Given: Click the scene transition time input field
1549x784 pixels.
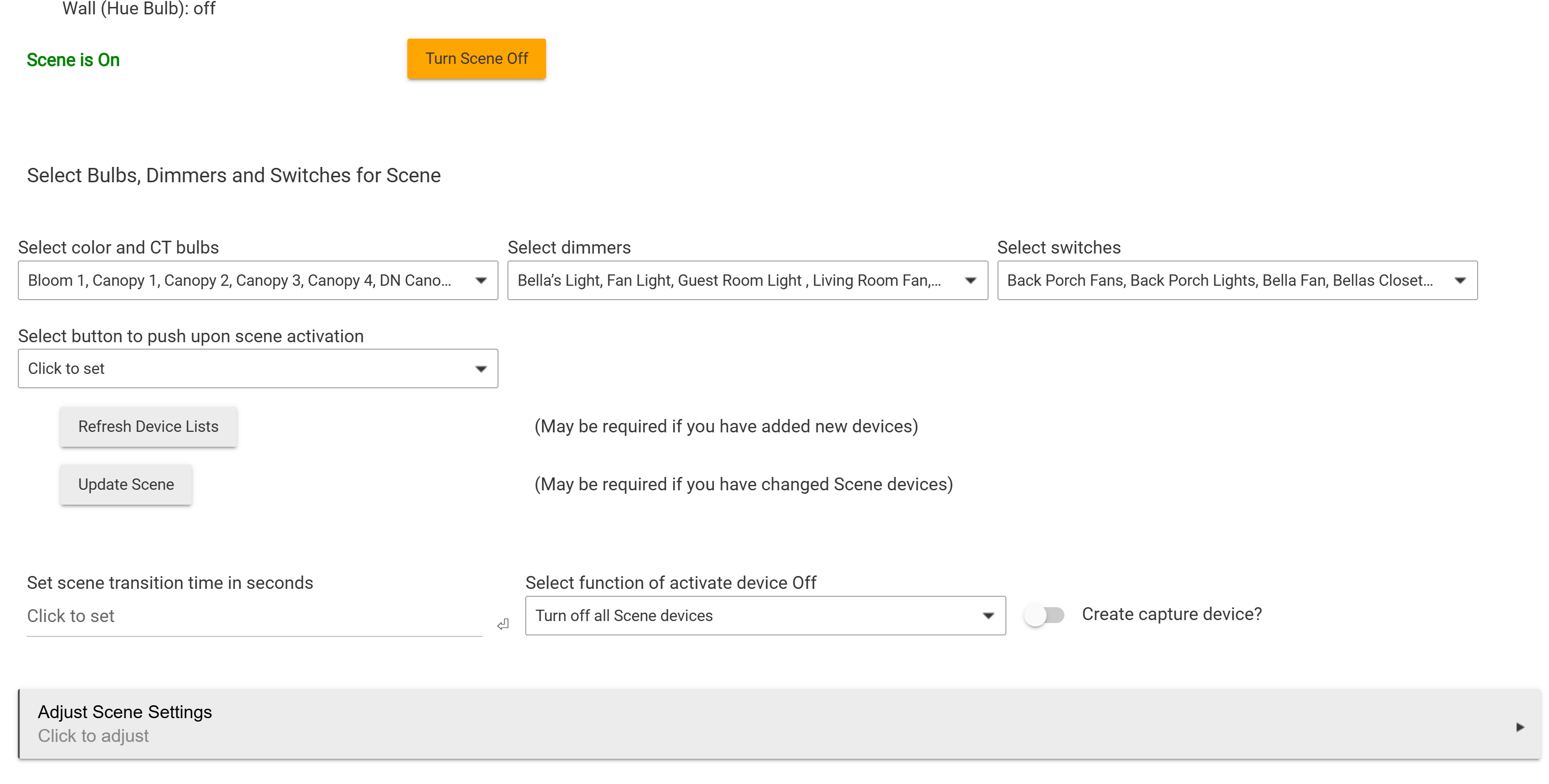Looking at the screenshot, I should click(254, 616).
